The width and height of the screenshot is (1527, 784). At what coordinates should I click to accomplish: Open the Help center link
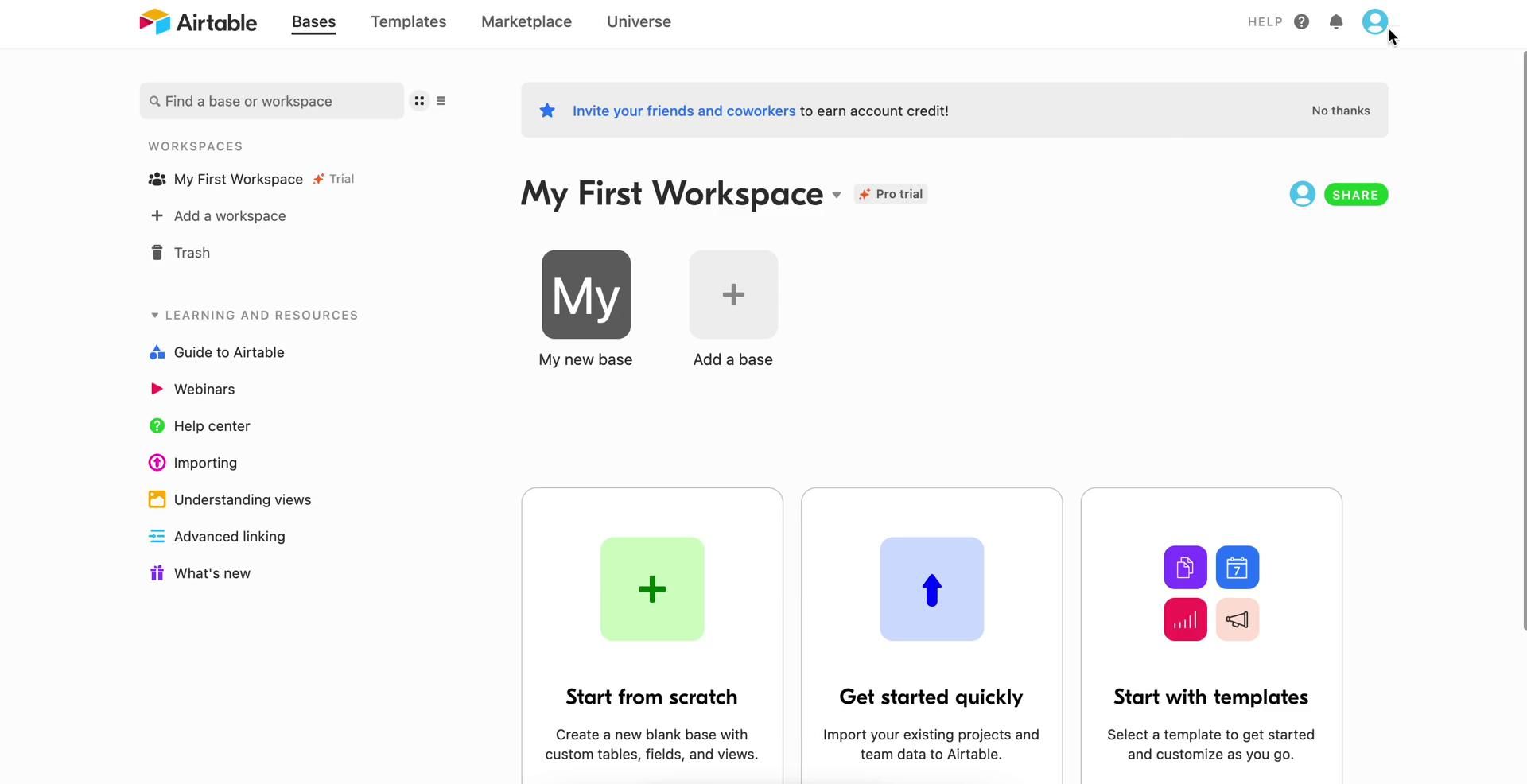click(x=212, y=426)
